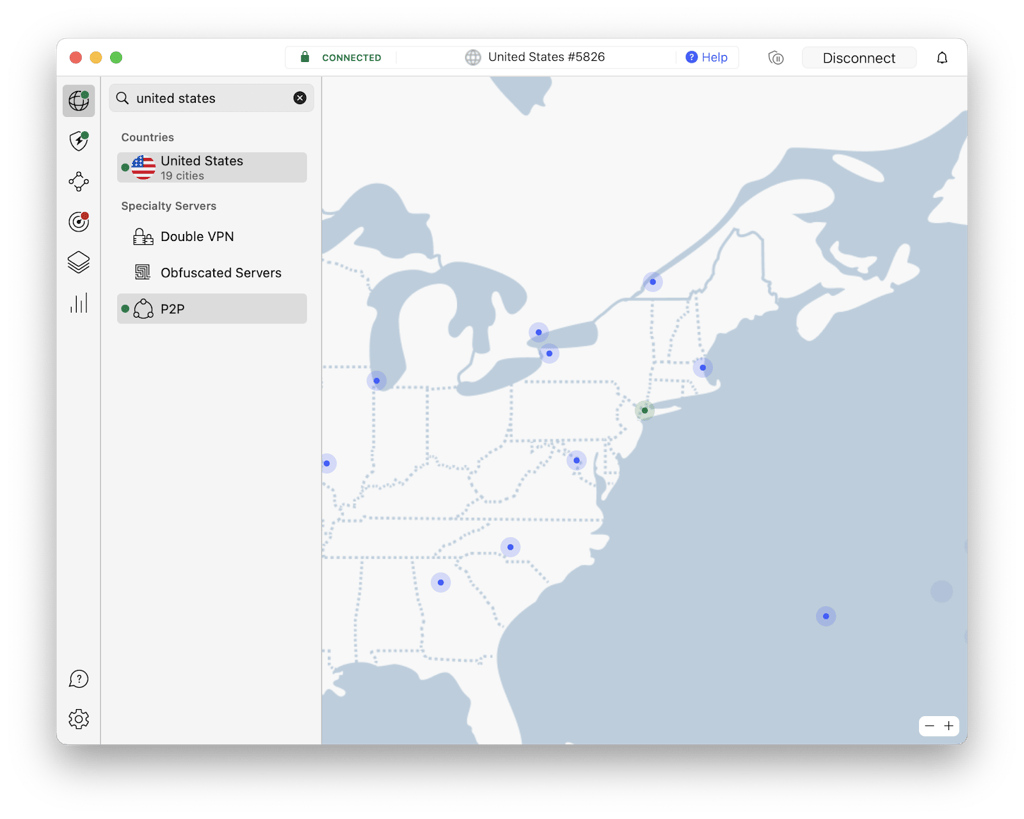The width and height of the screenshot is (1024, 819).
Task: Click the map server pin near Chicago
Action: (377, 381)
